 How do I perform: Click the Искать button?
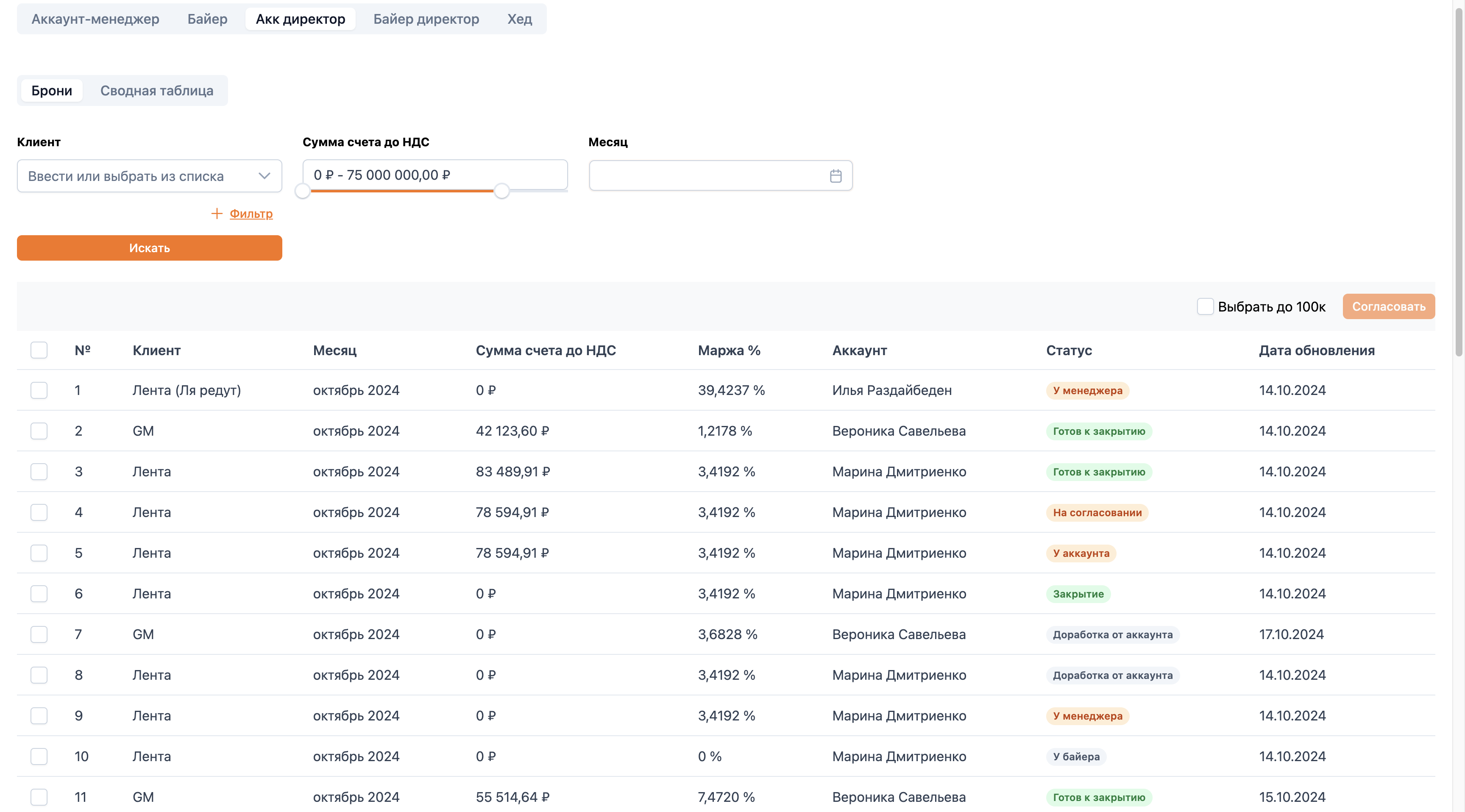[x=150, y=248]
